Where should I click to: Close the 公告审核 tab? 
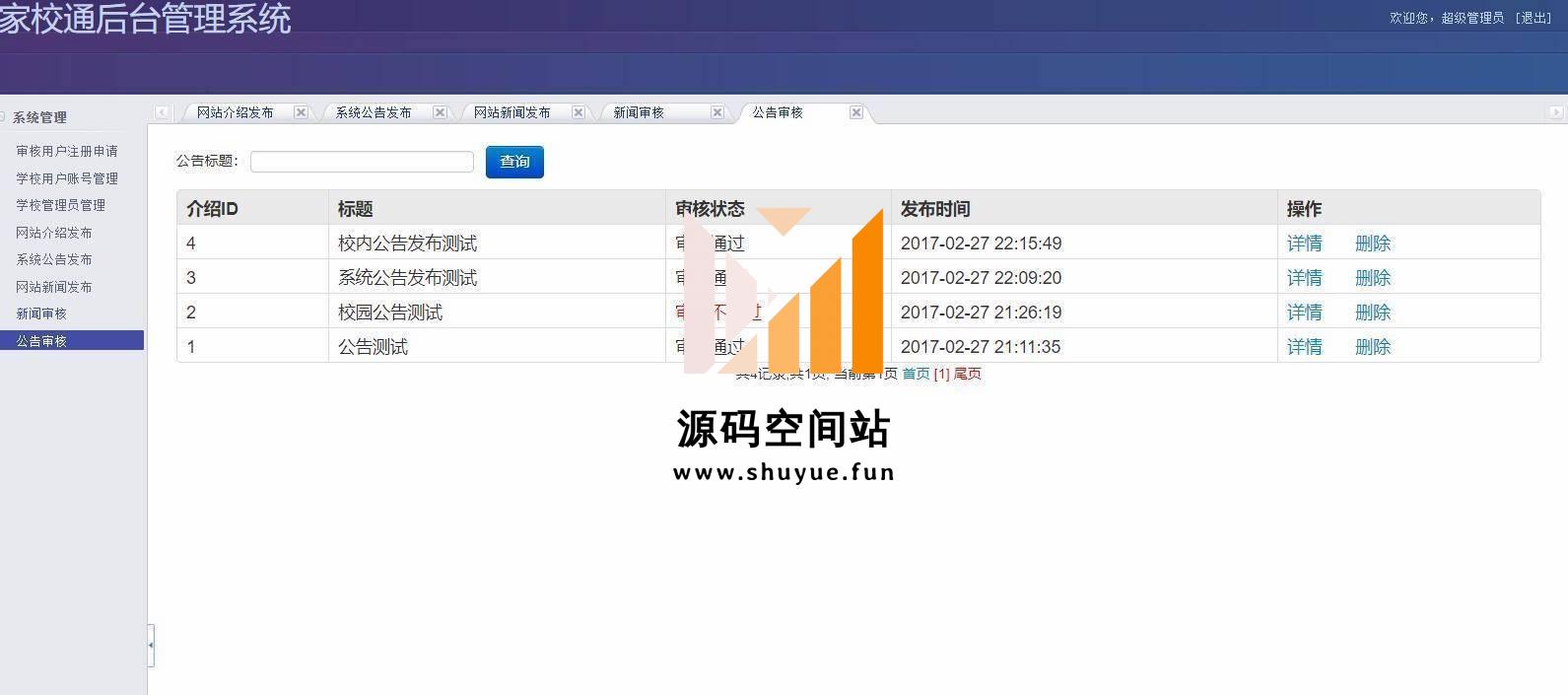pyautogui.click(x=856, y=112)
